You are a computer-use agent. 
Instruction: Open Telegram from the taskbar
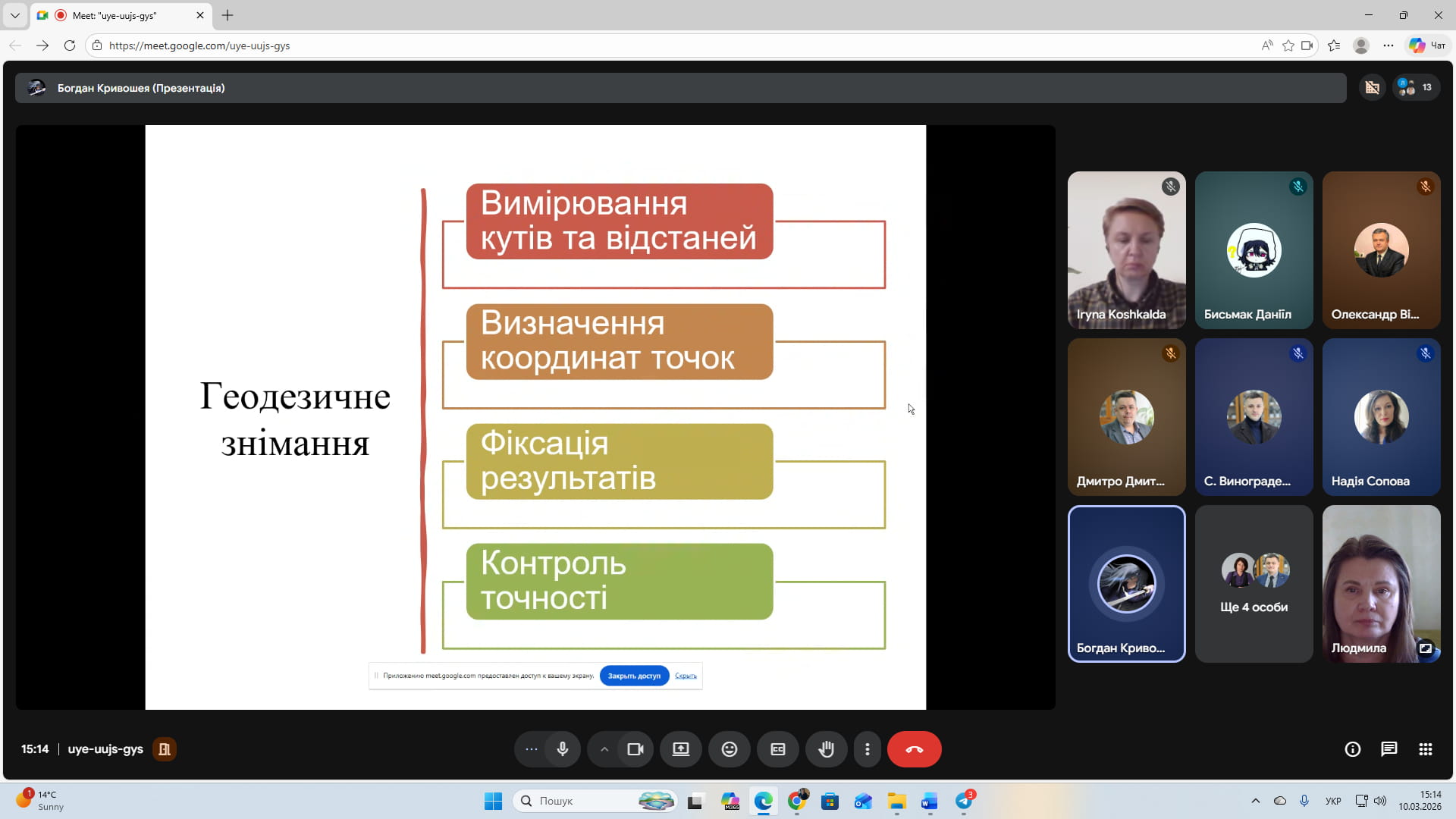tap(964, 801)
